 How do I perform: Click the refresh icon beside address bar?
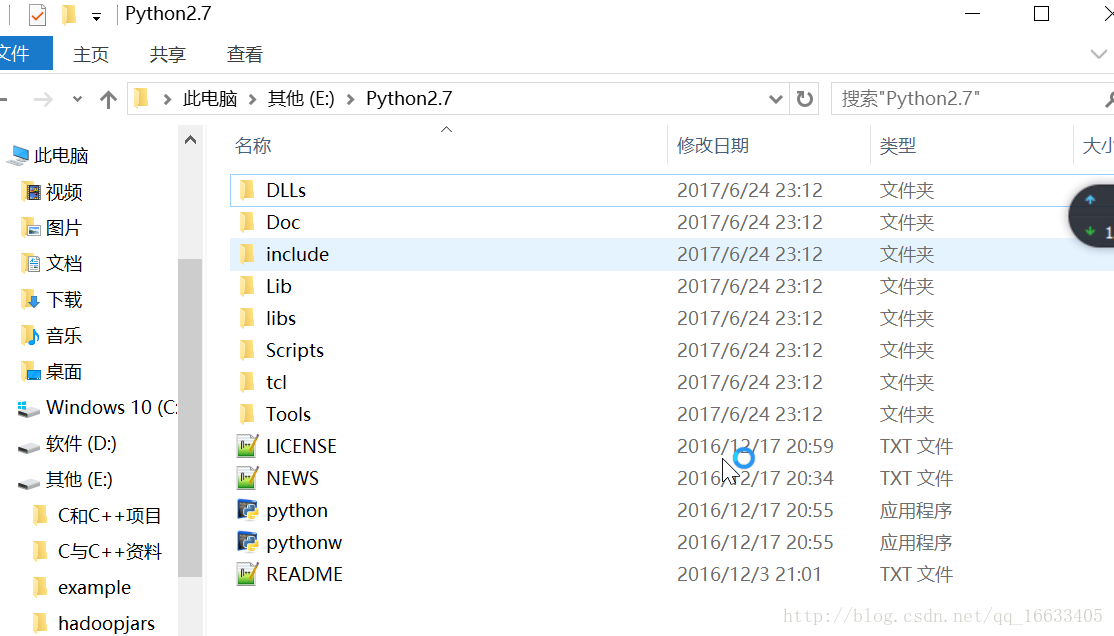pos(804,99)
